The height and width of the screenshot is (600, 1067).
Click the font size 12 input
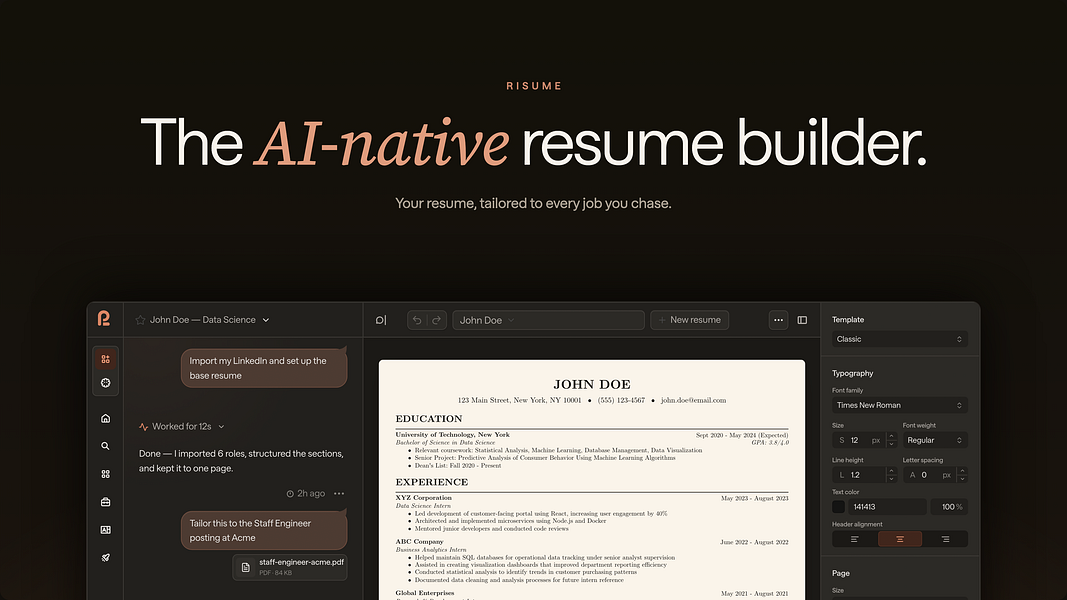(x=859, y=440)
